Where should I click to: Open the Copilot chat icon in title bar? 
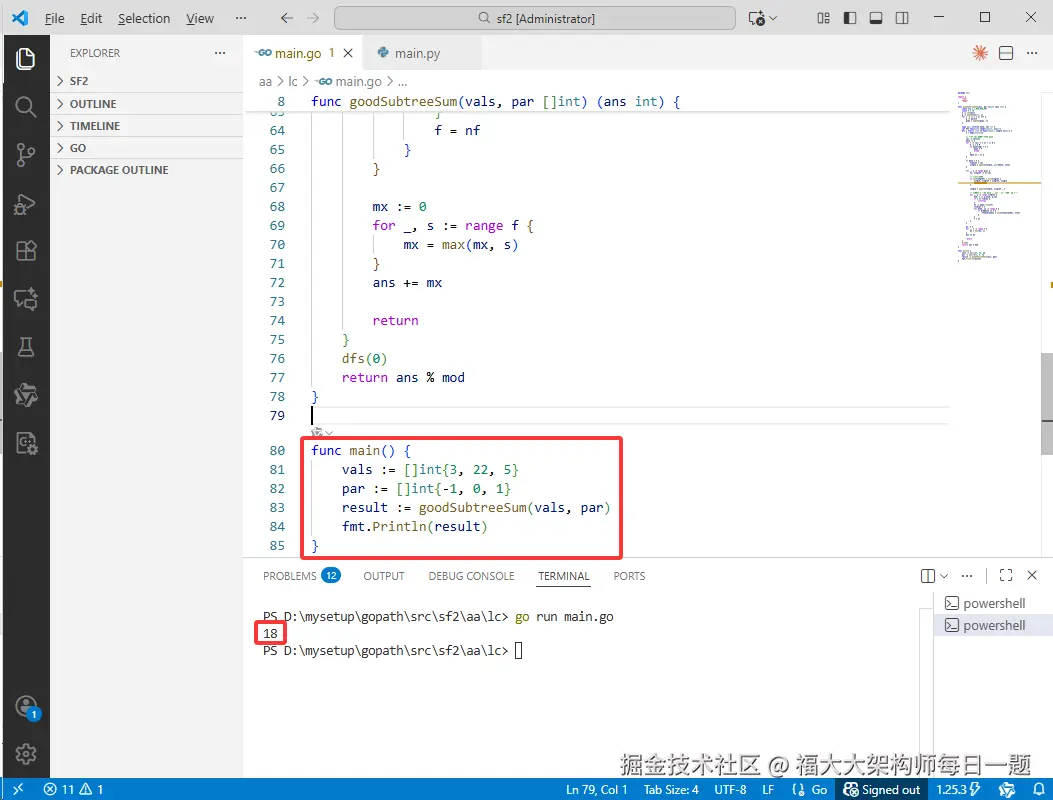[x=757, y=18]
